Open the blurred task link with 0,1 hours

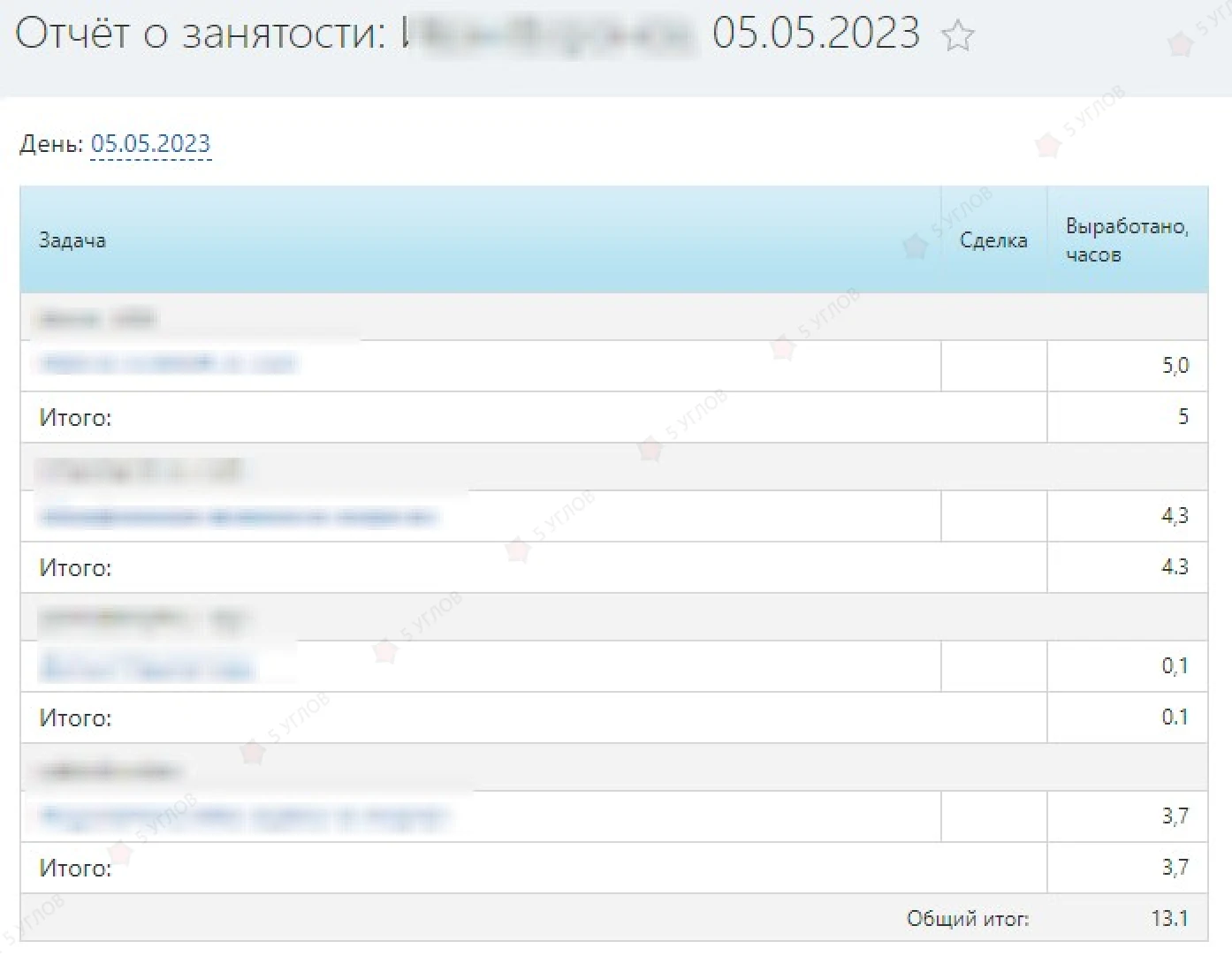(146, 667)
